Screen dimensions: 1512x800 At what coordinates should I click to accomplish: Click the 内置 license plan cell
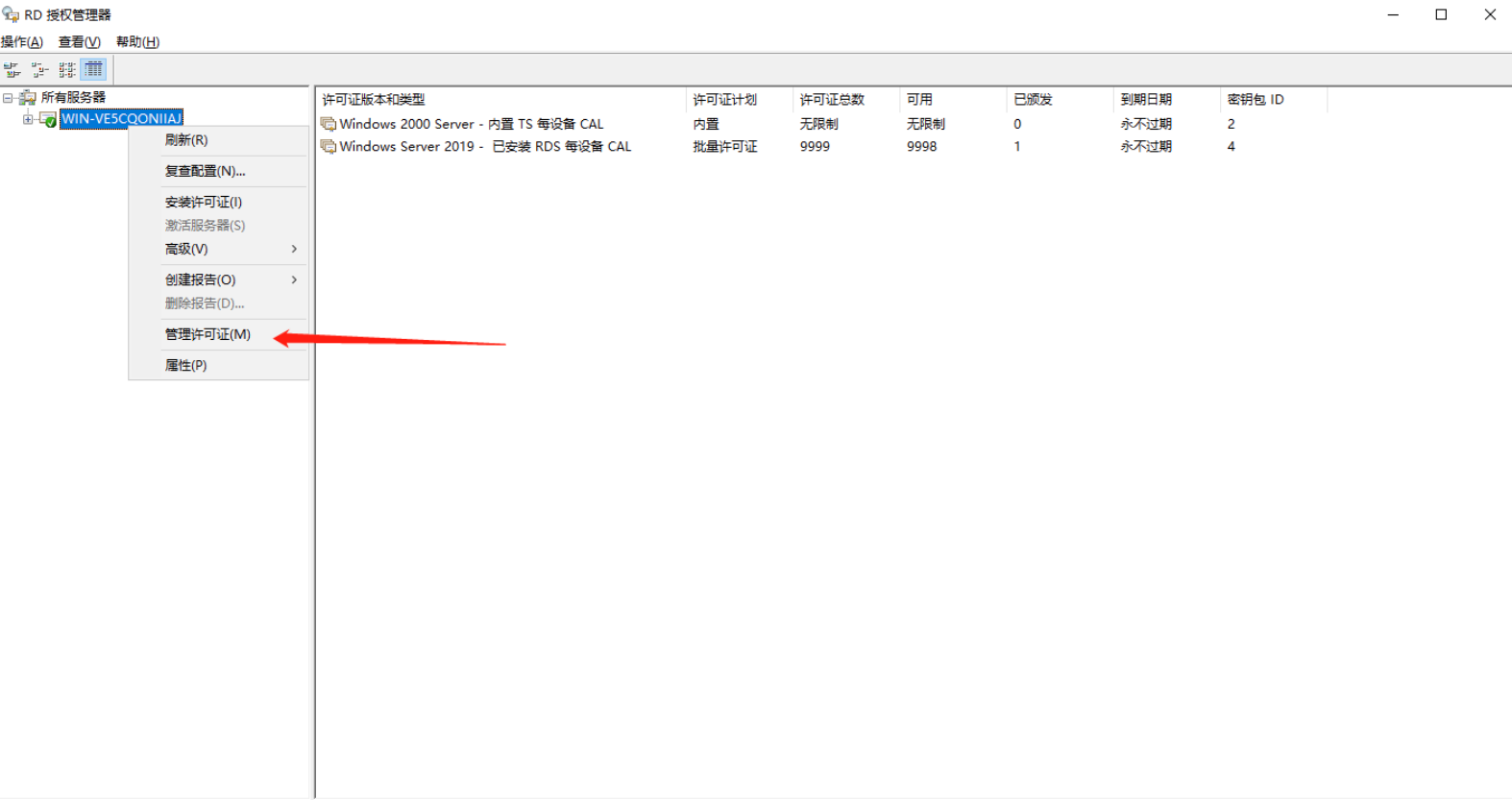pyautogui.click(x=706, y=124)
